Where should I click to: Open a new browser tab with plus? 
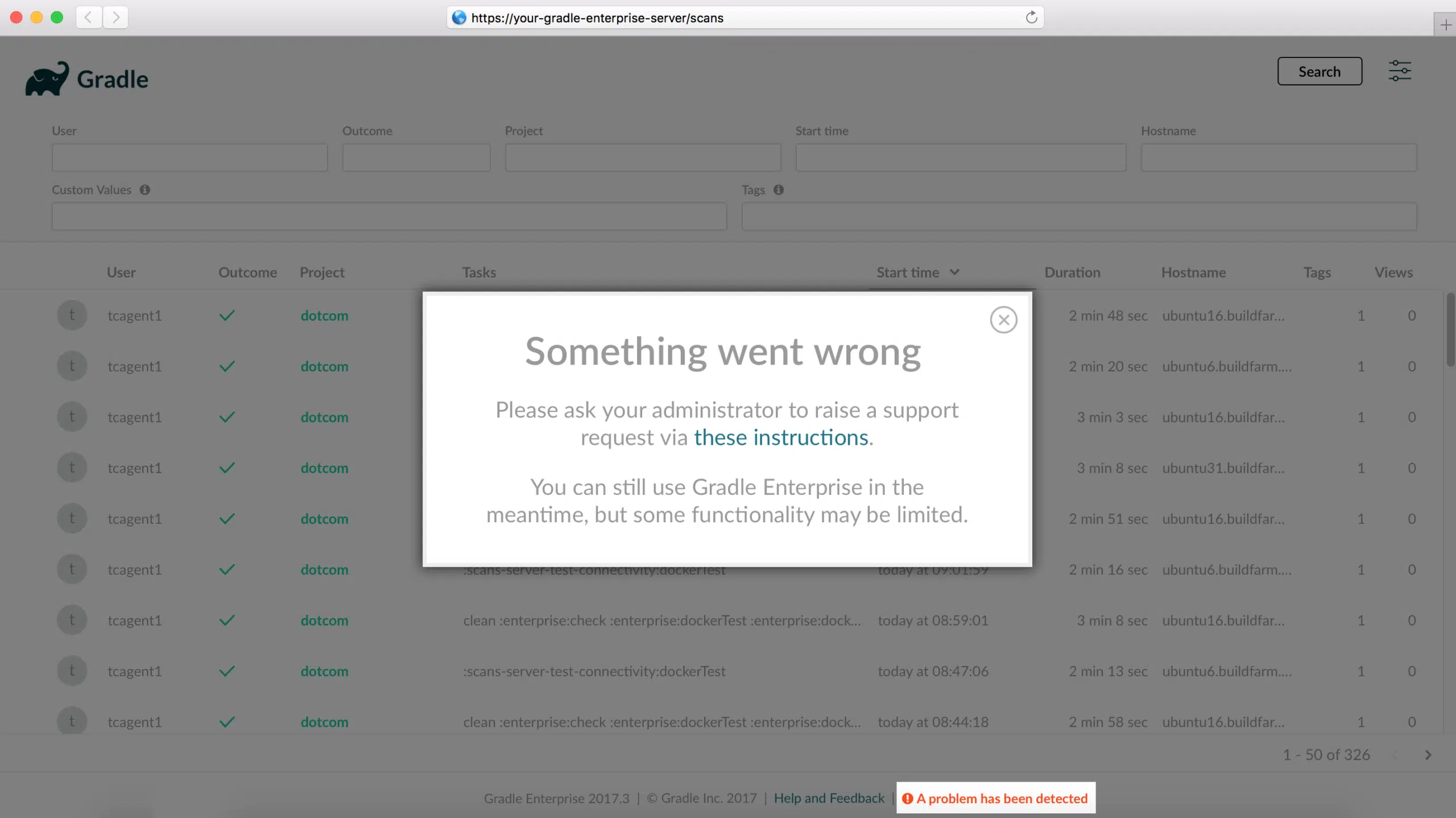tap(1446, 25)
